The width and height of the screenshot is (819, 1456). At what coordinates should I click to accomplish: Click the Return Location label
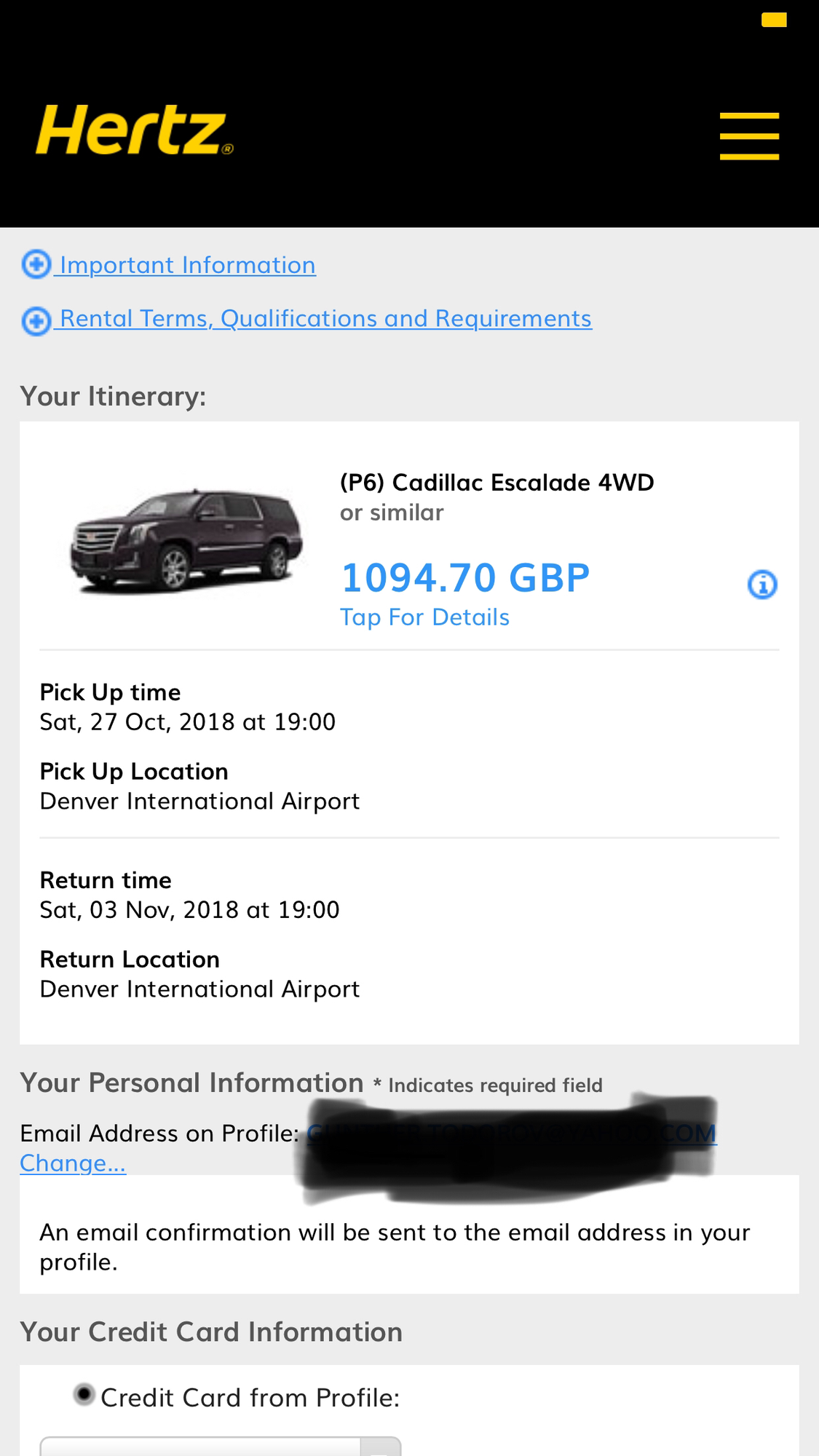[x=130, y=960]
